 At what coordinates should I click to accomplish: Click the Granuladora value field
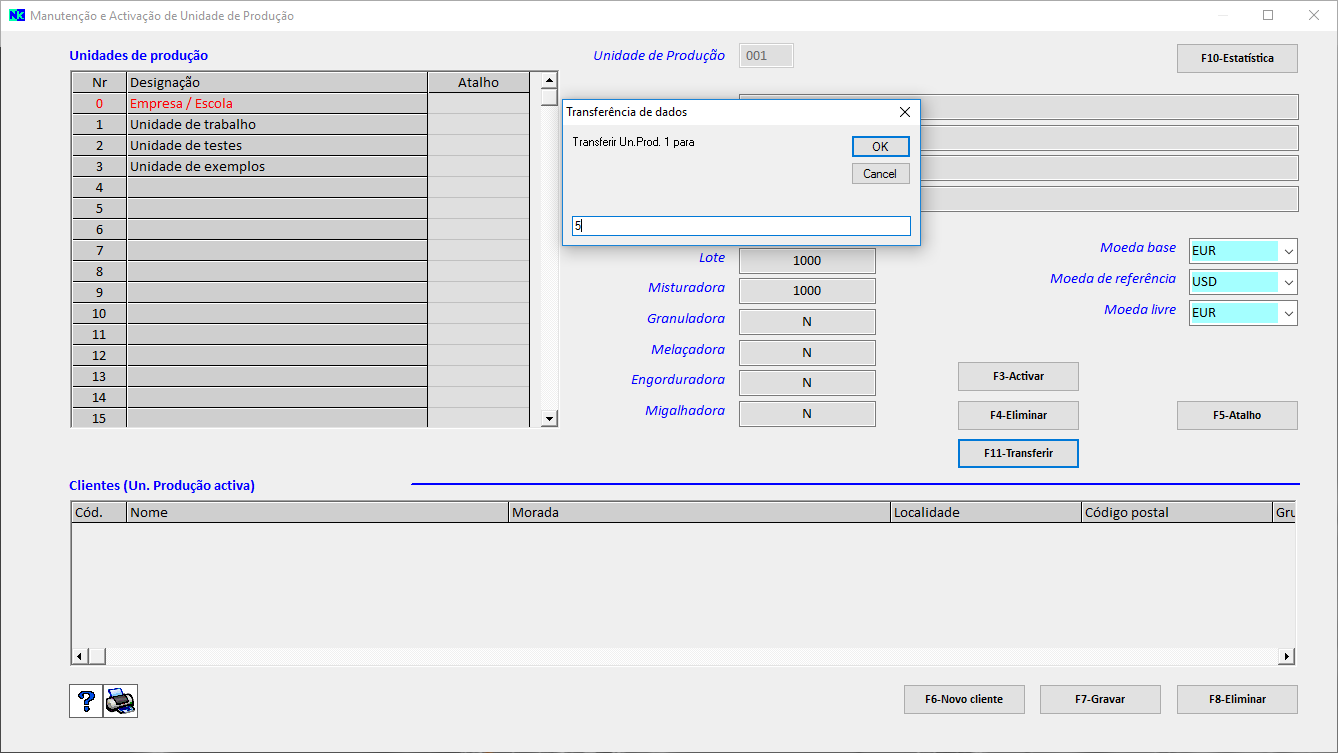pyautogui.click(x=807, y=322)
